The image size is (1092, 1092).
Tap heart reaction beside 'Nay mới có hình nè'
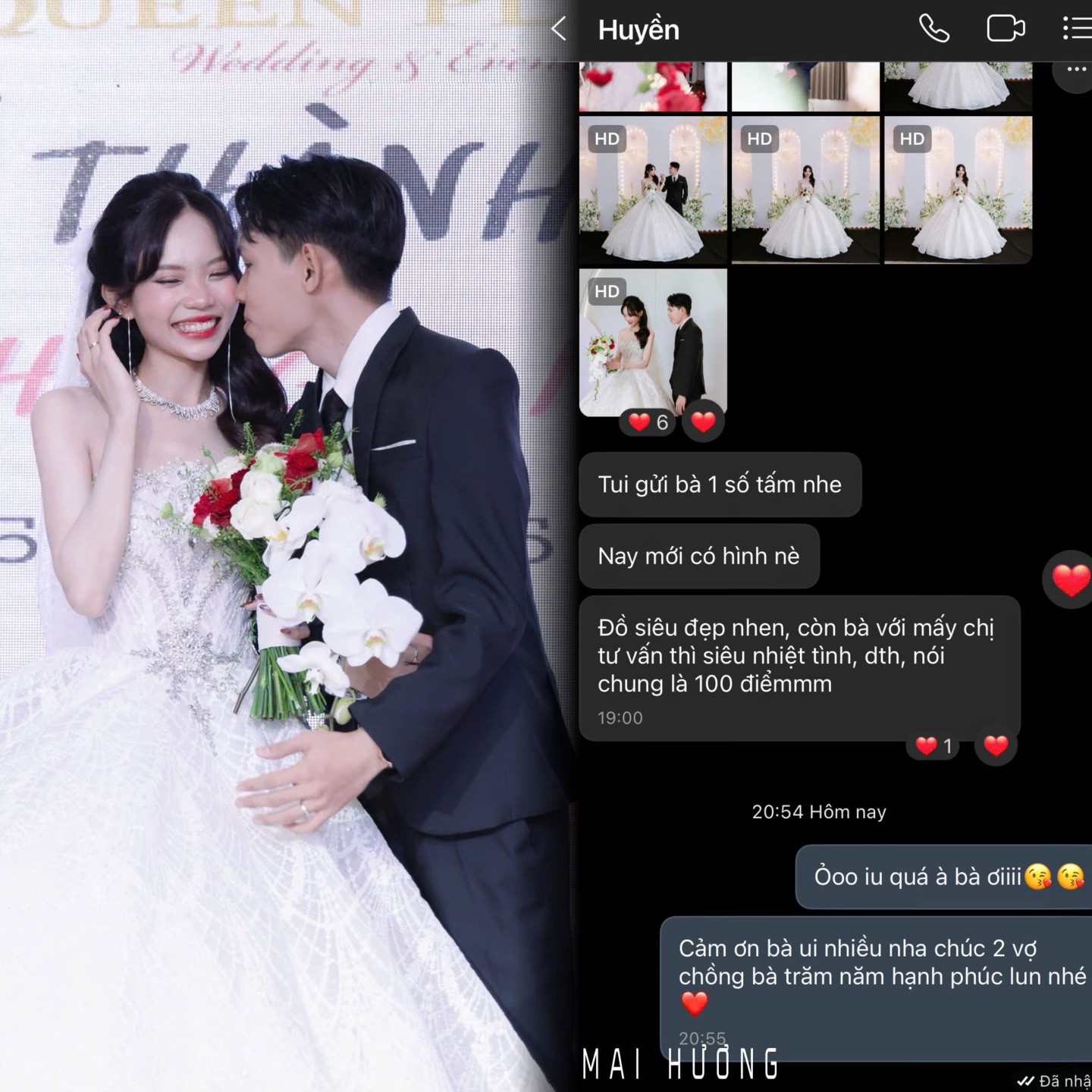coord(1070,581)
